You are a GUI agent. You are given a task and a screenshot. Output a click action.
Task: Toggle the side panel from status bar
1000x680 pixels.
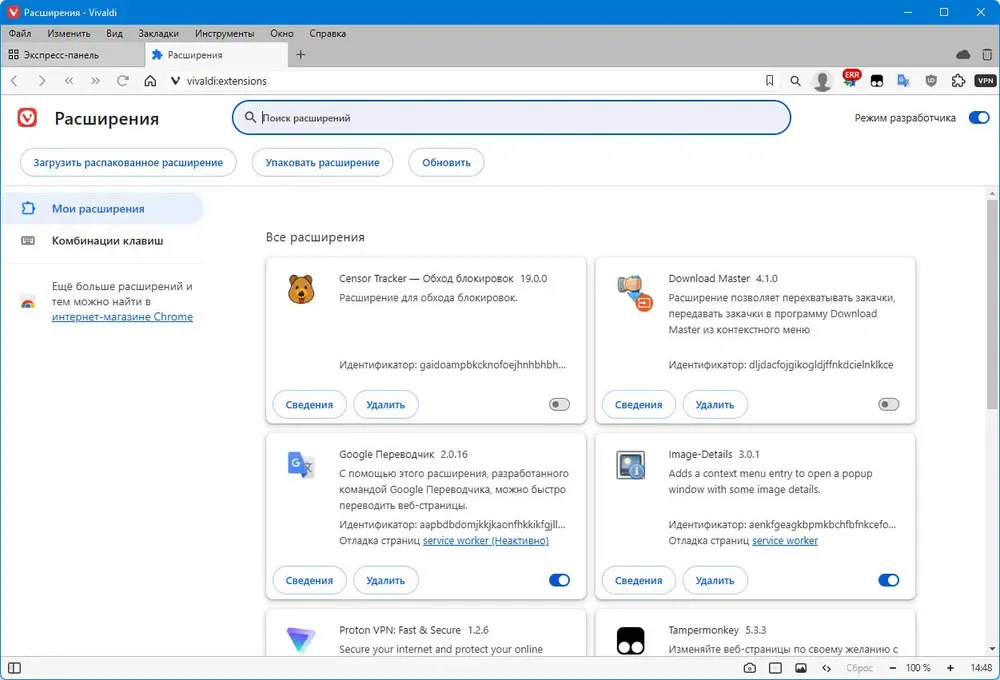[14, 667]
